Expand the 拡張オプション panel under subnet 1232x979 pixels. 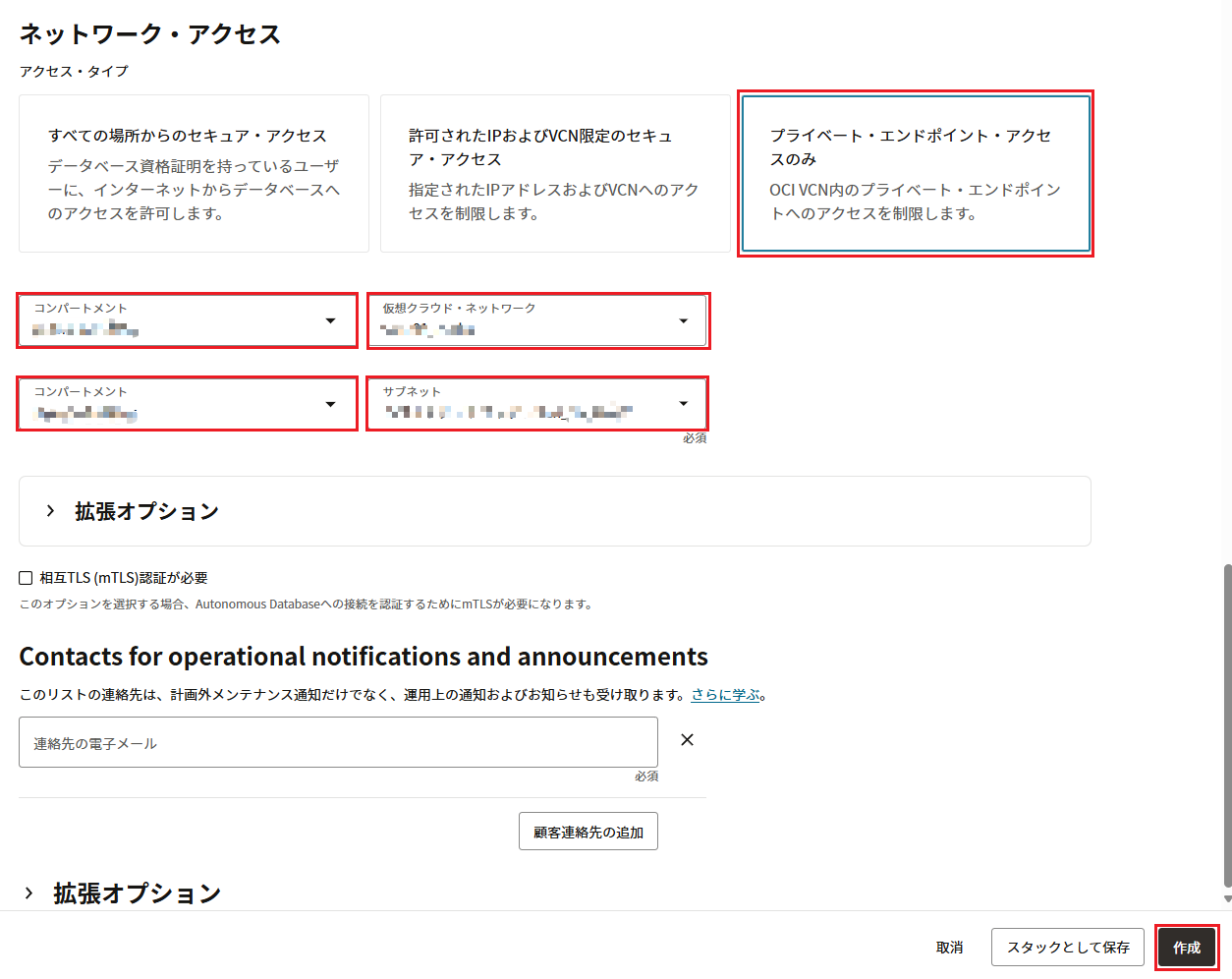click(147, 511)
